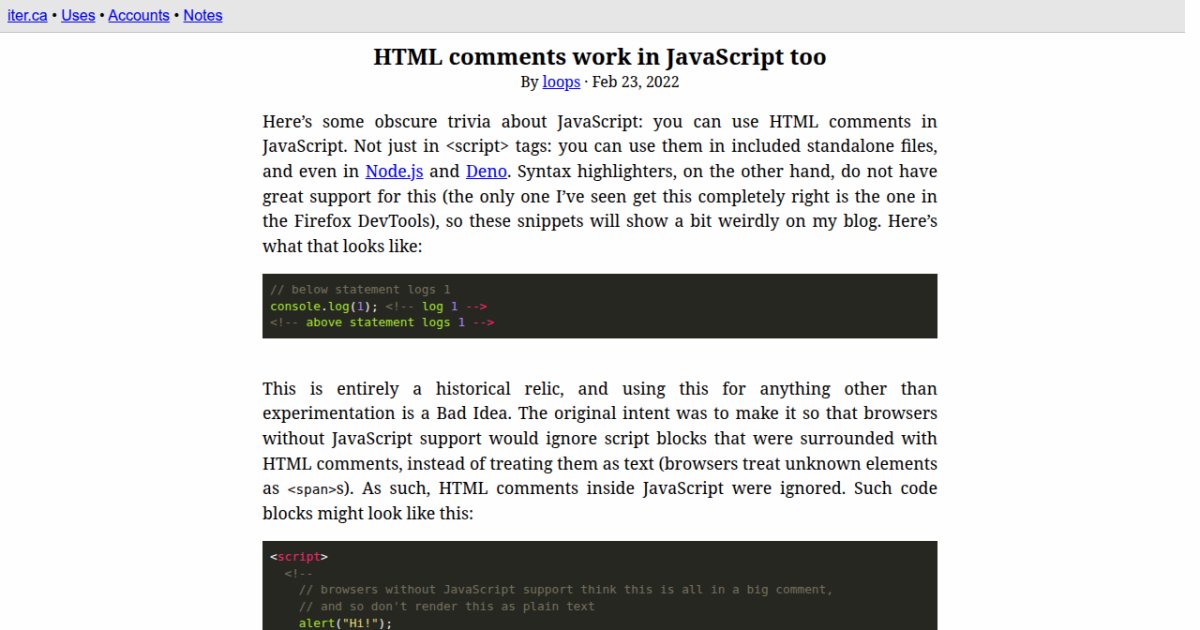Image resolution: width=1200 pixels, height=630 pixels.
Task: Click the alert("Hi!") code line
Action: pyautogui.click(x=345, y=623)
